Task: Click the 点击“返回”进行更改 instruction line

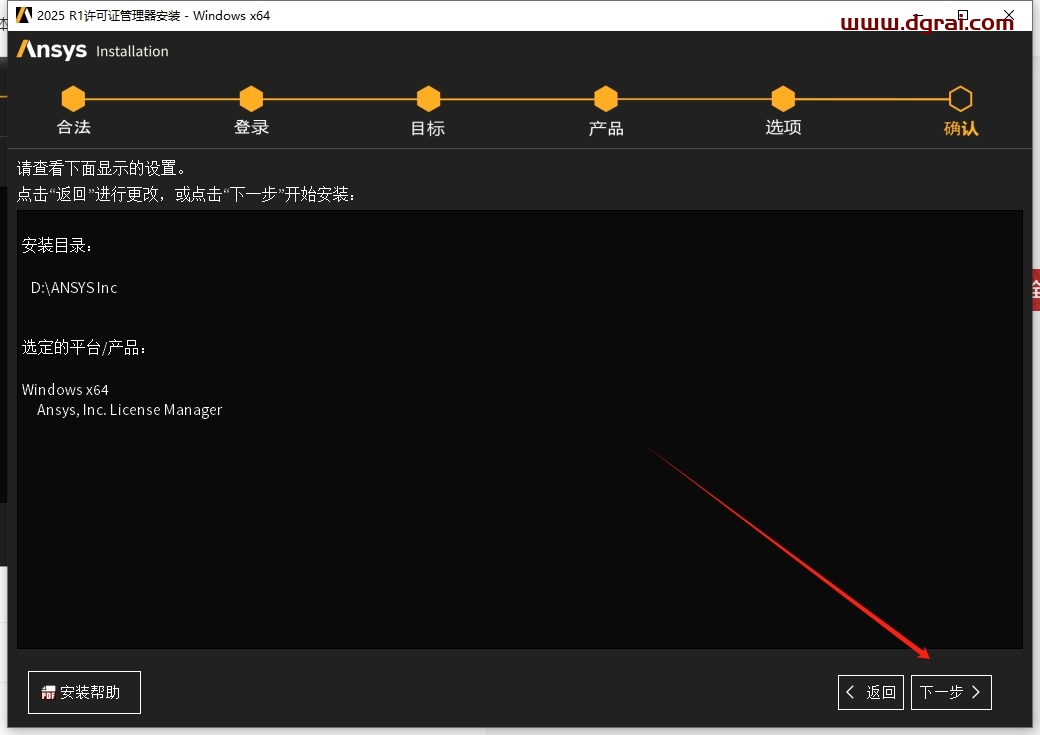Action: pos(186,194)
